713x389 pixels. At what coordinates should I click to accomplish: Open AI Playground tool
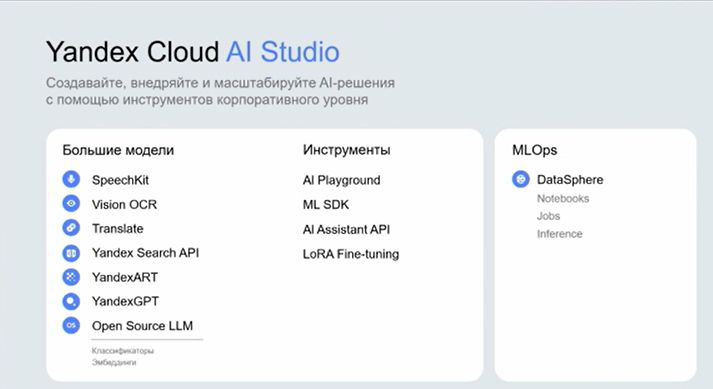tap(341, 181)
